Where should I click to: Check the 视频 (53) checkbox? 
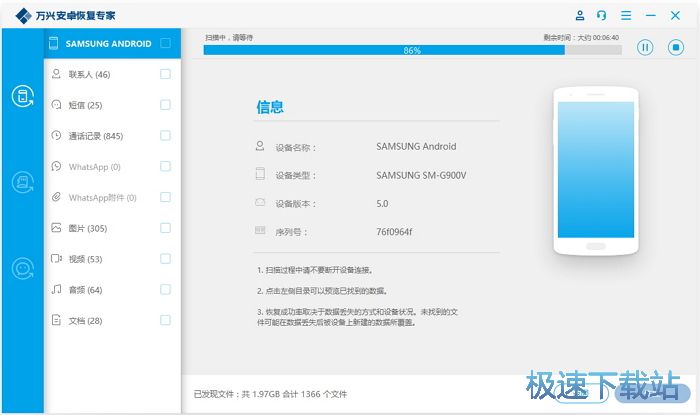pos(165,258)
